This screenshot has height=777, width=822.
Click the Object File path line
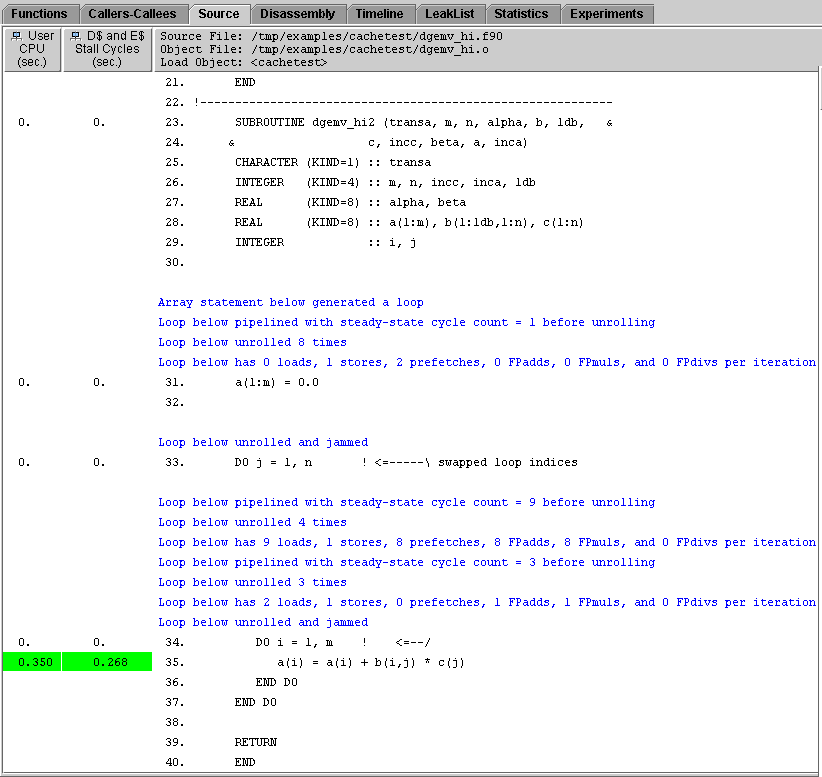pyautogui.click(x=325, y=49)
